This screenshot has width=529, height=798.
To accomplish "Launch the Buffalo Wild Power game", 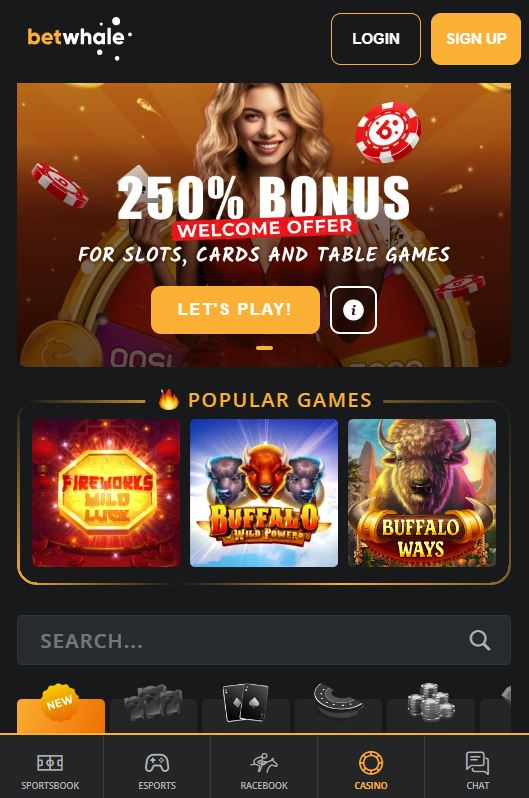I will point(264,493).
